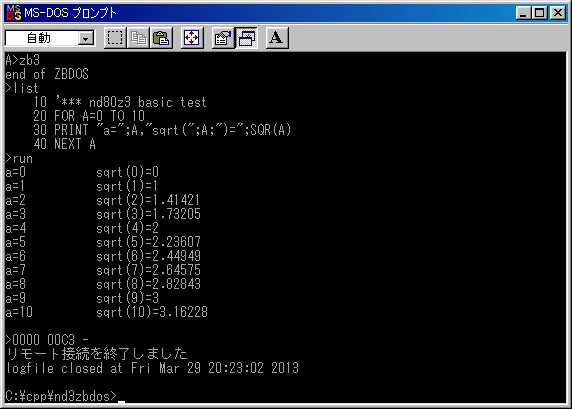Screen dimensions: 572x409
Task: Click the Copy toolbar icon
Action: point(138,38)
